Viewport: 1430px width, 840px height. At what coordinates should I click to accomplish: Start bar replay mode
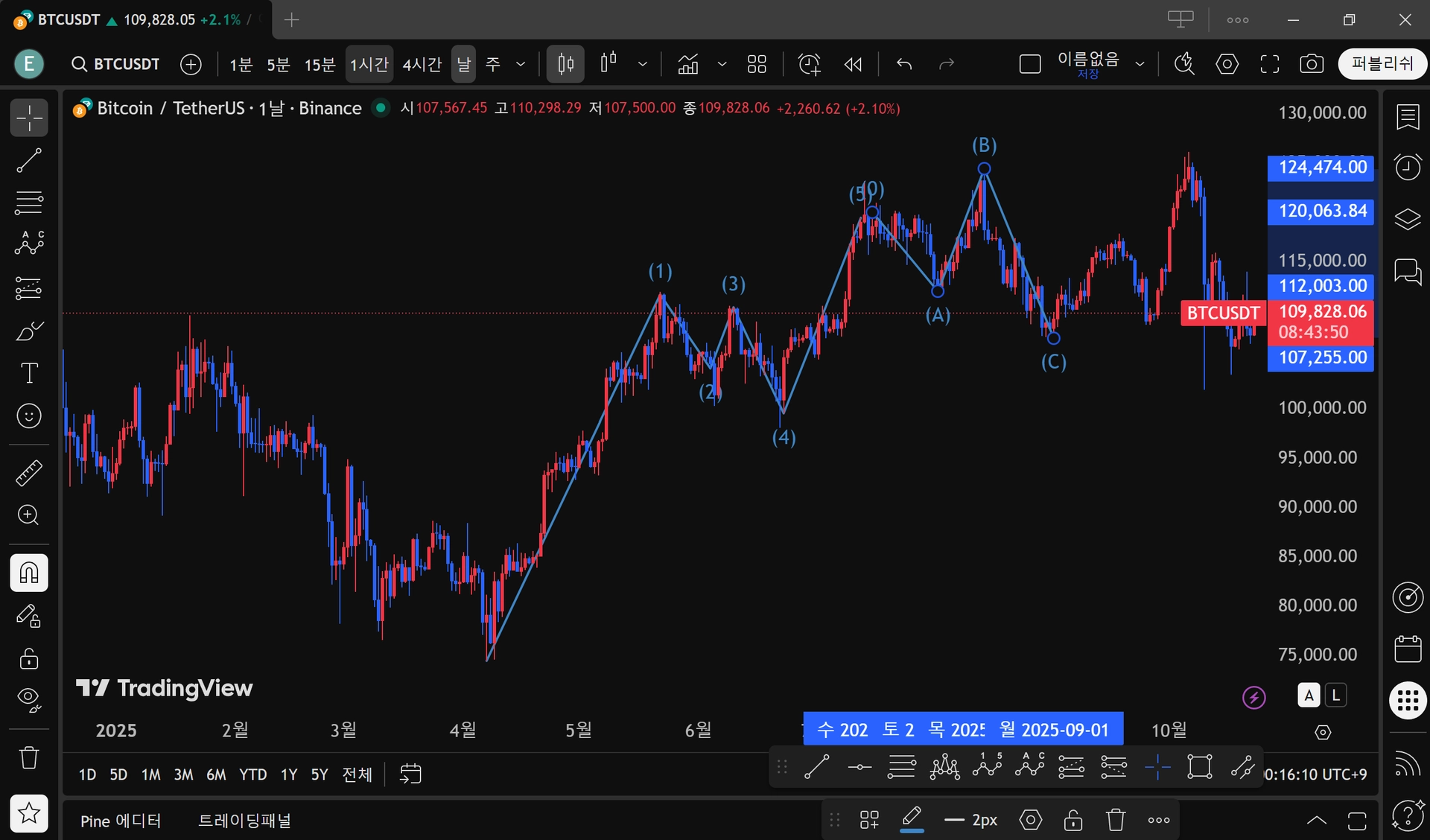pyautogui.click(x=854, y=65)
